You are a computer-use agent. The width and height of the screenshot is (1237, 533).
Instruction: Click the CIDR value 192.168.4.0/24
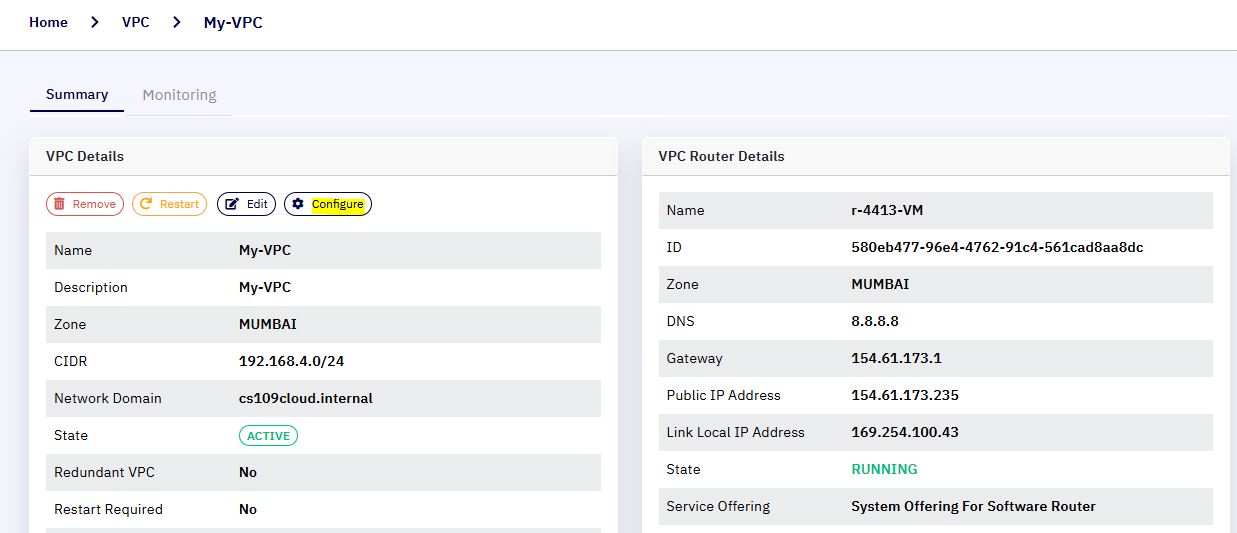point(290,361)
